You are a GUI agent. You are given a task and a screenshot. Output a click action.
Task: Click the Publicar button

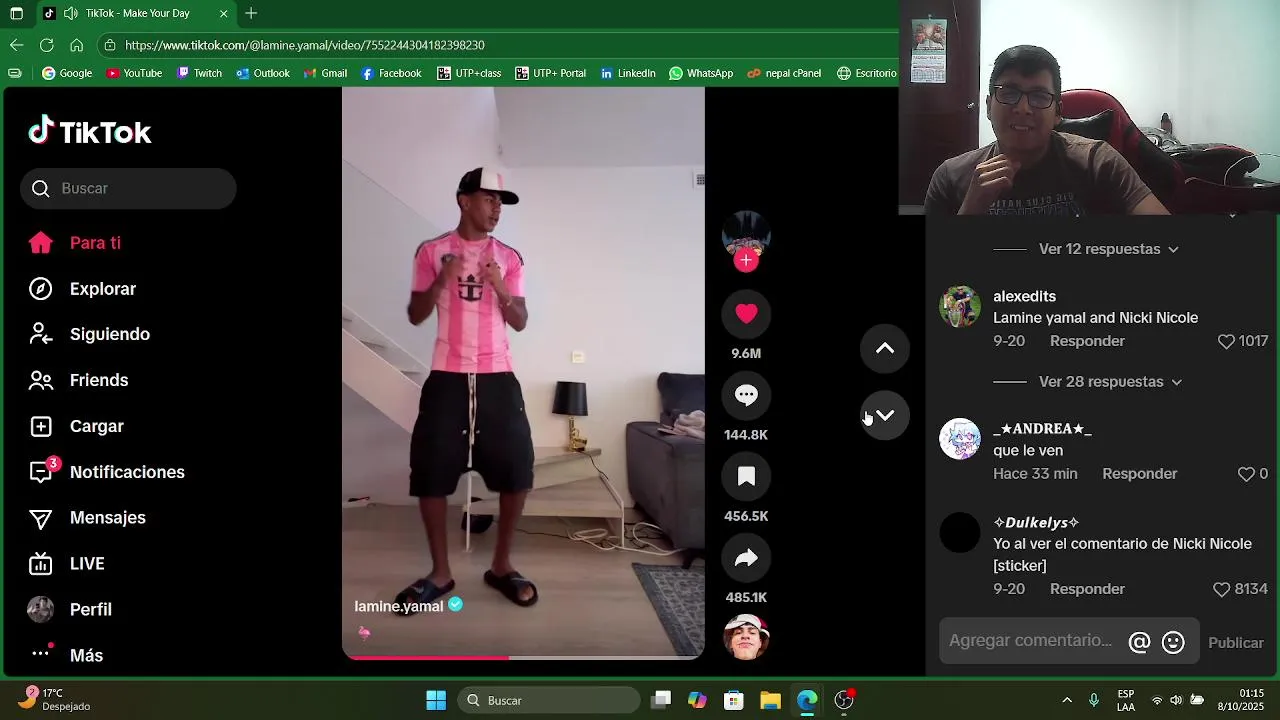(1236, 643)
